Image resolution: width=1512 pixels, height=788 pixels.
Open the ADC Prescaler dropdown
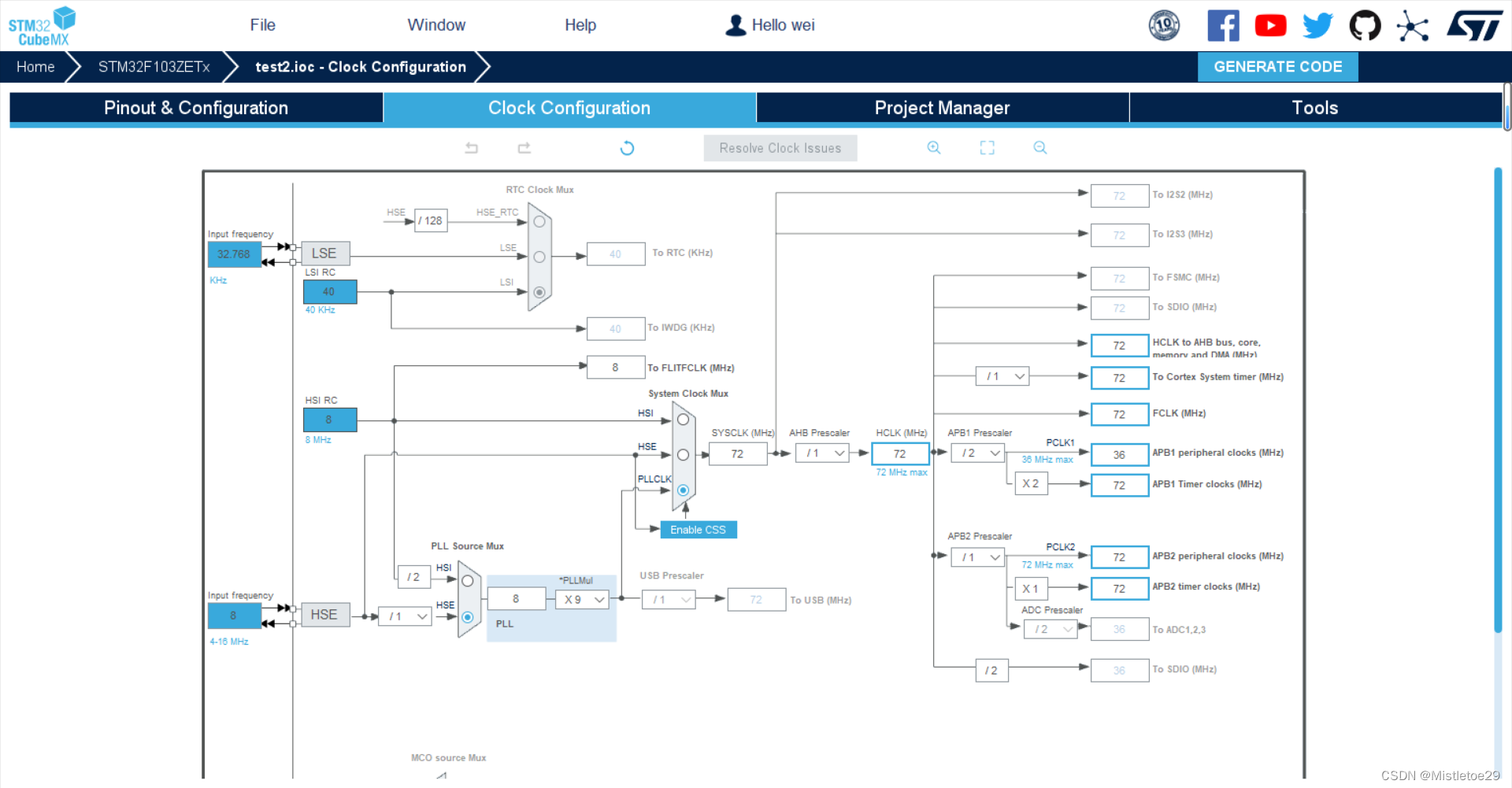click(1051, 630)
